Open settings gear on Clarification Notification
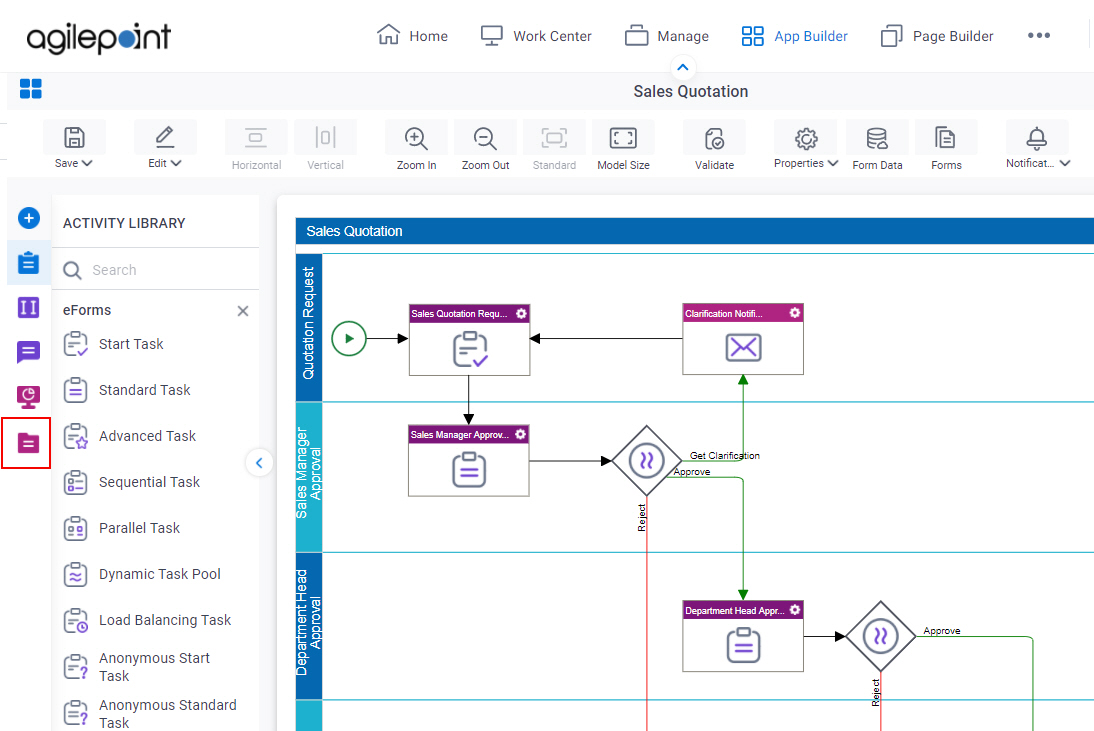This screenshot has width=1094, height=731. (795, 313)
